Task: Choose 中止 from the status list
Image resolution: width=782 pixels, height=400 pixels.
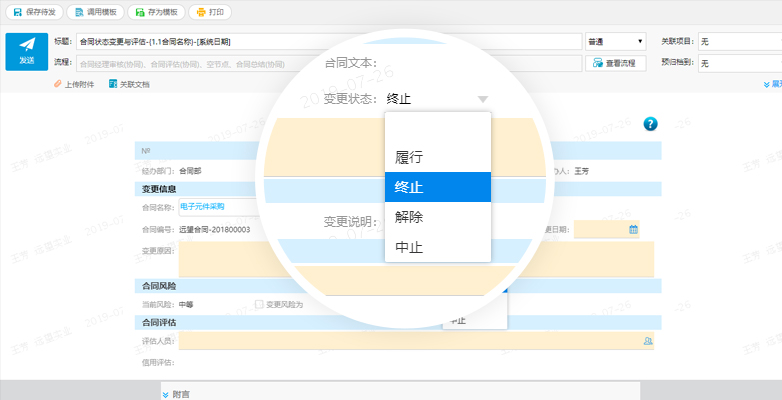Action: 409,246
